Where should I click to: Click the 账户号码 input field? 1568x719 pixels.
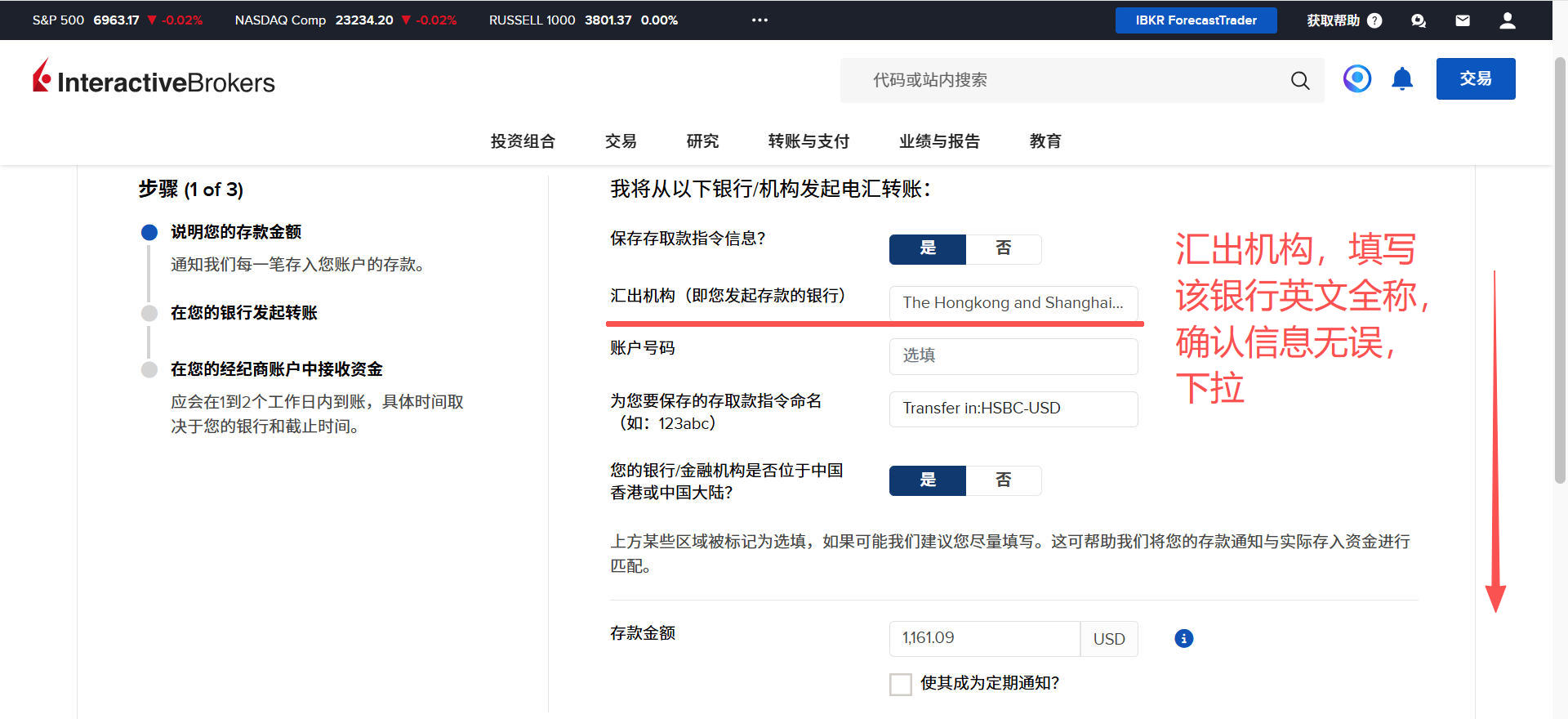1013,355
